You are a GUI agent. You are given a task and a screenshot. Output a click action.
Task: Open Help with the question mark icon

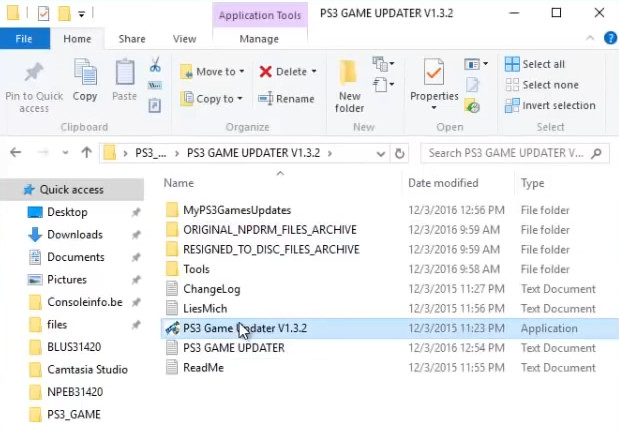[x=610, y=38]
